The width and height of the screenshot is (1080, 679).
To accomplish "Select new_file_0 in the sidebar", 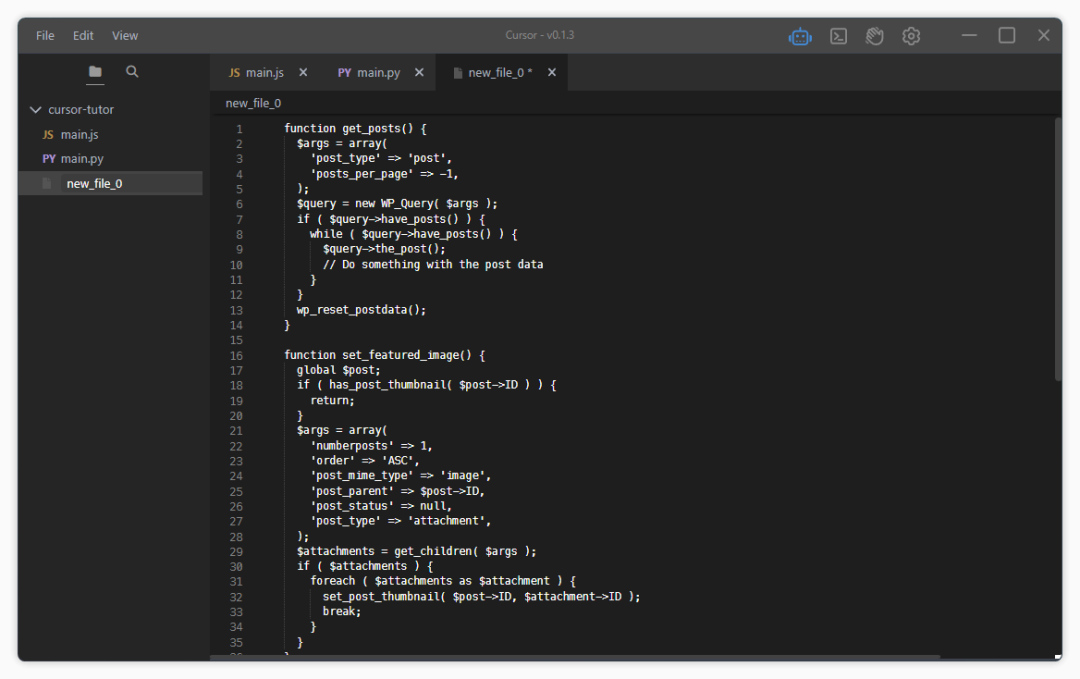I will [94, 184].
